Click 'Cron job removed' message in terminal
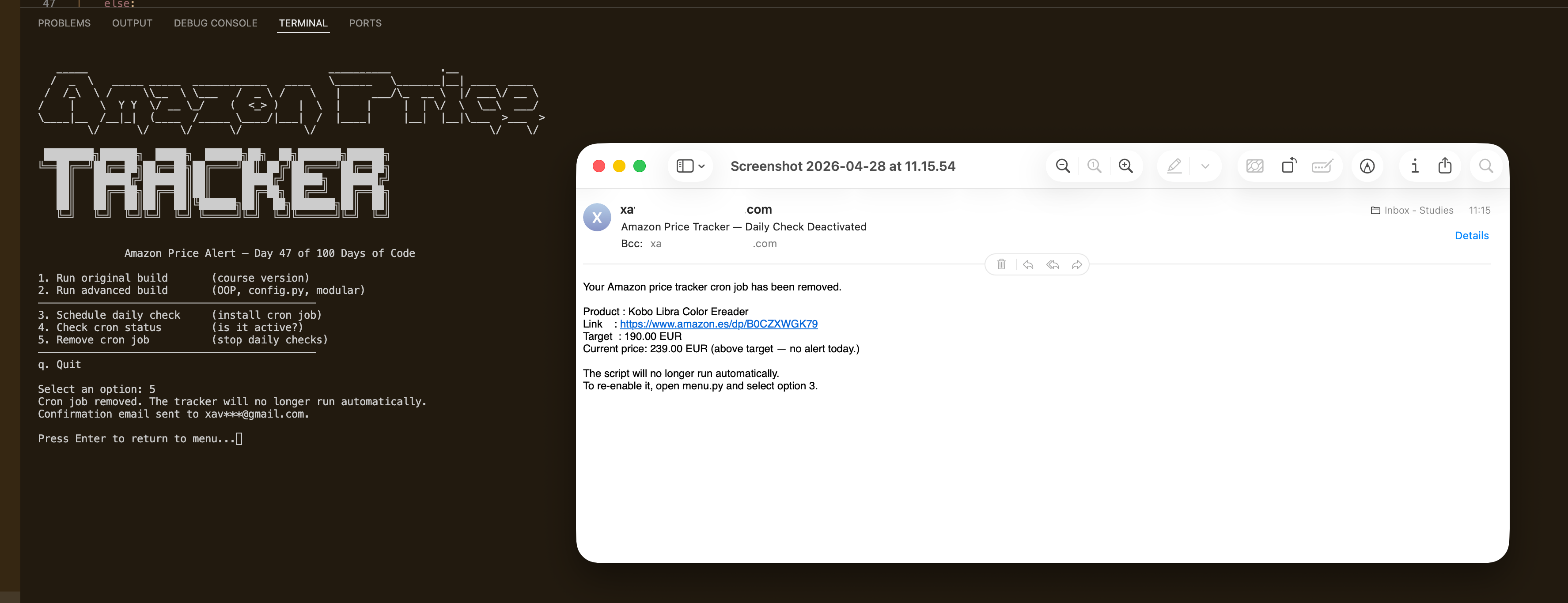This screenshot has height=603, width=1568. click(x=232, y=402)
